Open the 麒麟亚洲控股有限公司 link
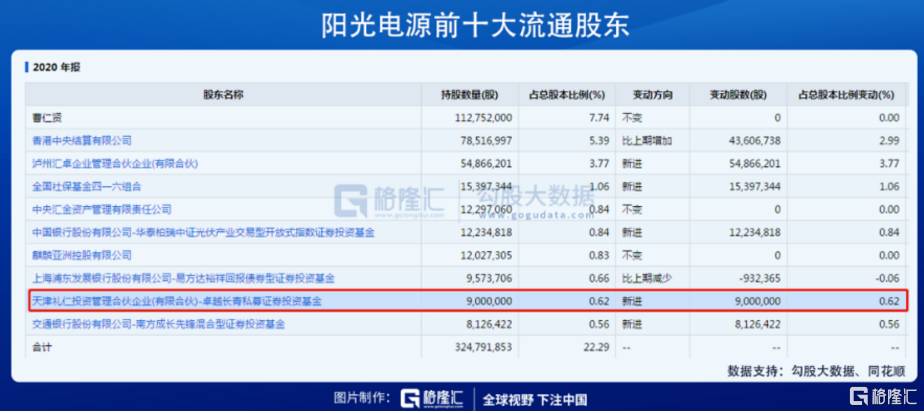Viewport: 924px width, 413px height. point(81,256)
